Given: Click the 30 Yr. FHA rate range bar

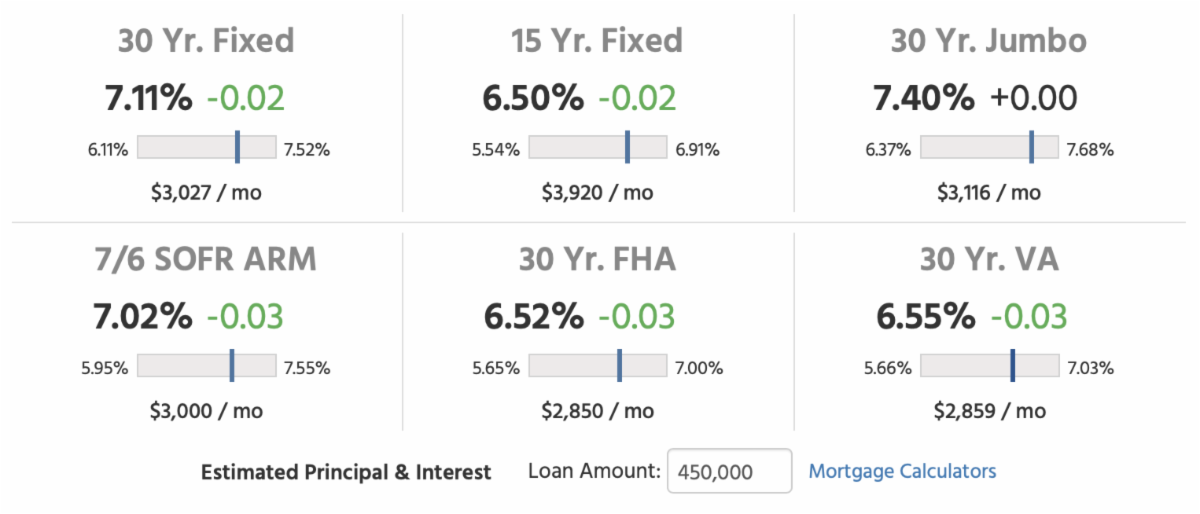Looking at the screenshot, I should (597, 366).
